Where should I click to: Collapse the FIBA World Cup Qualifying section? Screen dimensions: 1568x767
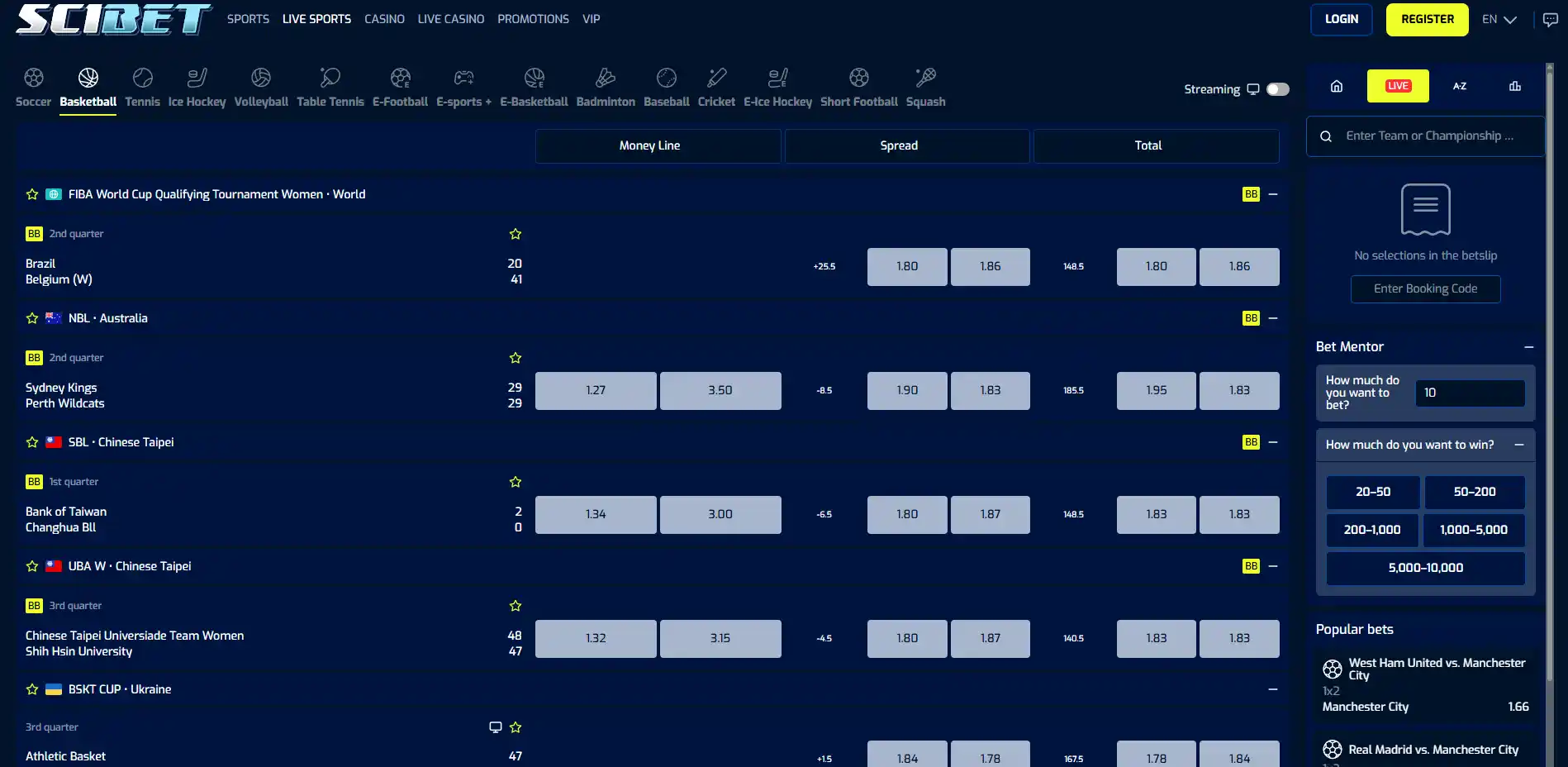click(1273, 194)
